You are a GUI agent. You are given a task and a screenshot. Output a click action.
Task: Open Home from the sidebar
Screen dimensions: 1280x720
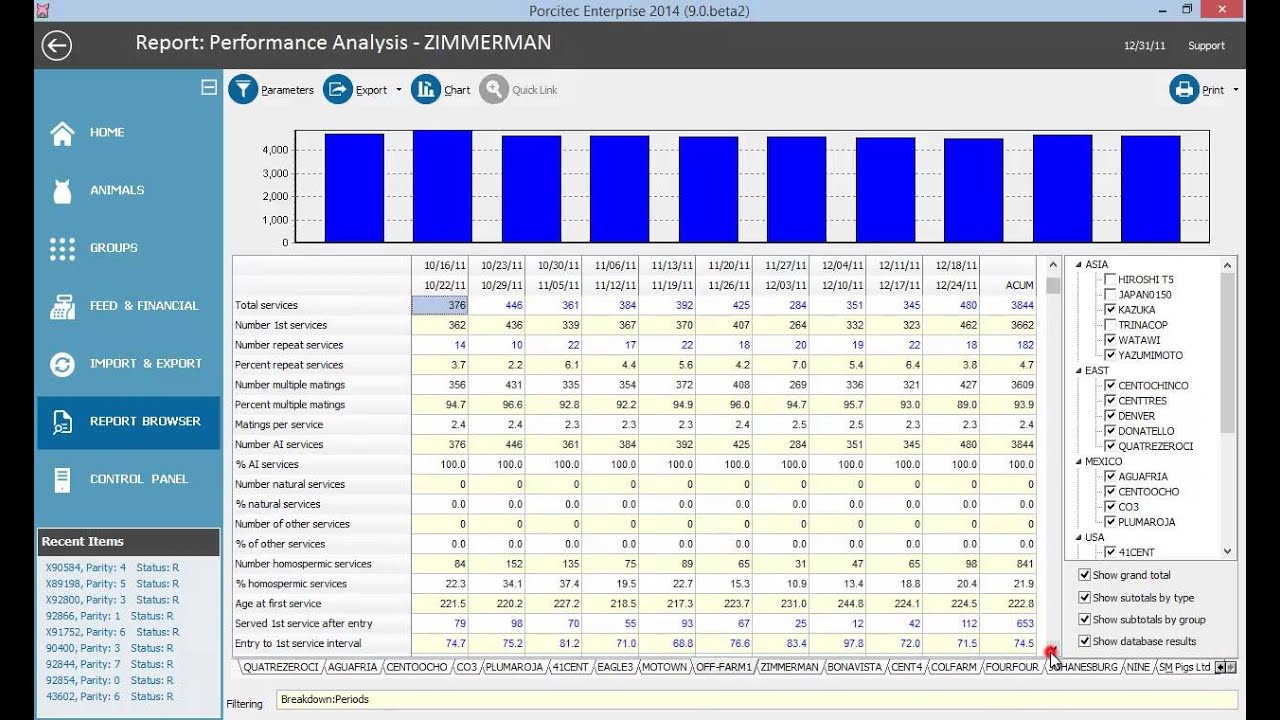[107, 132]
